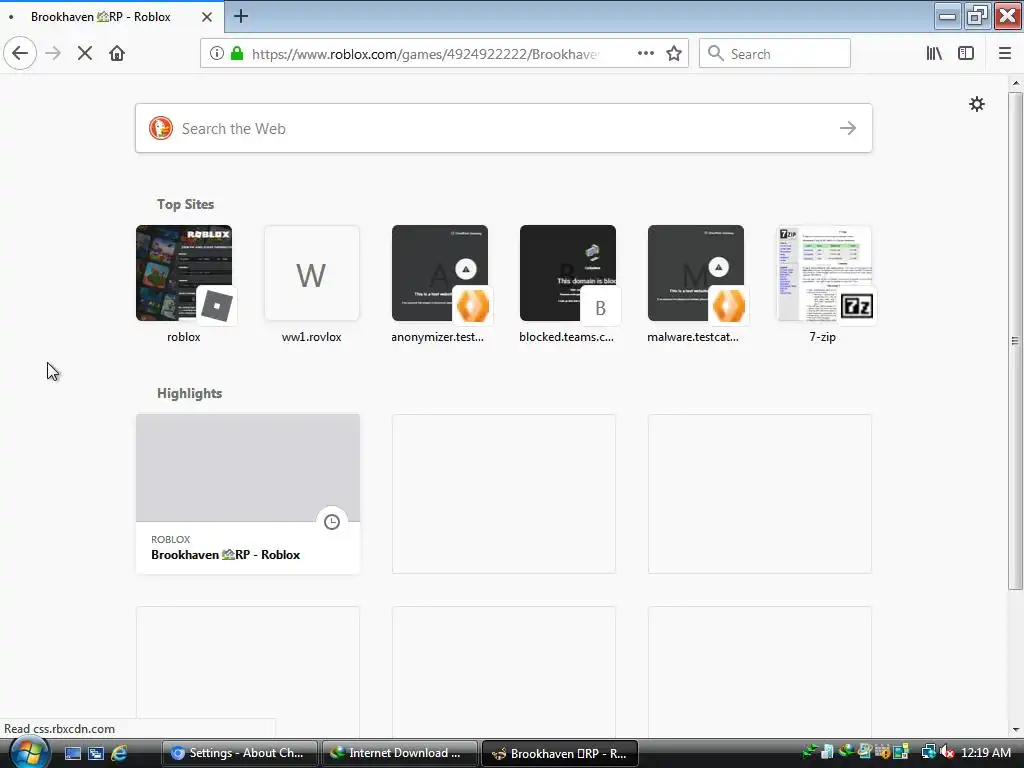This screenshot has height=768, width=1024.
Task: Open the Library bookmarks and history
Action: [x=934, y=54]
